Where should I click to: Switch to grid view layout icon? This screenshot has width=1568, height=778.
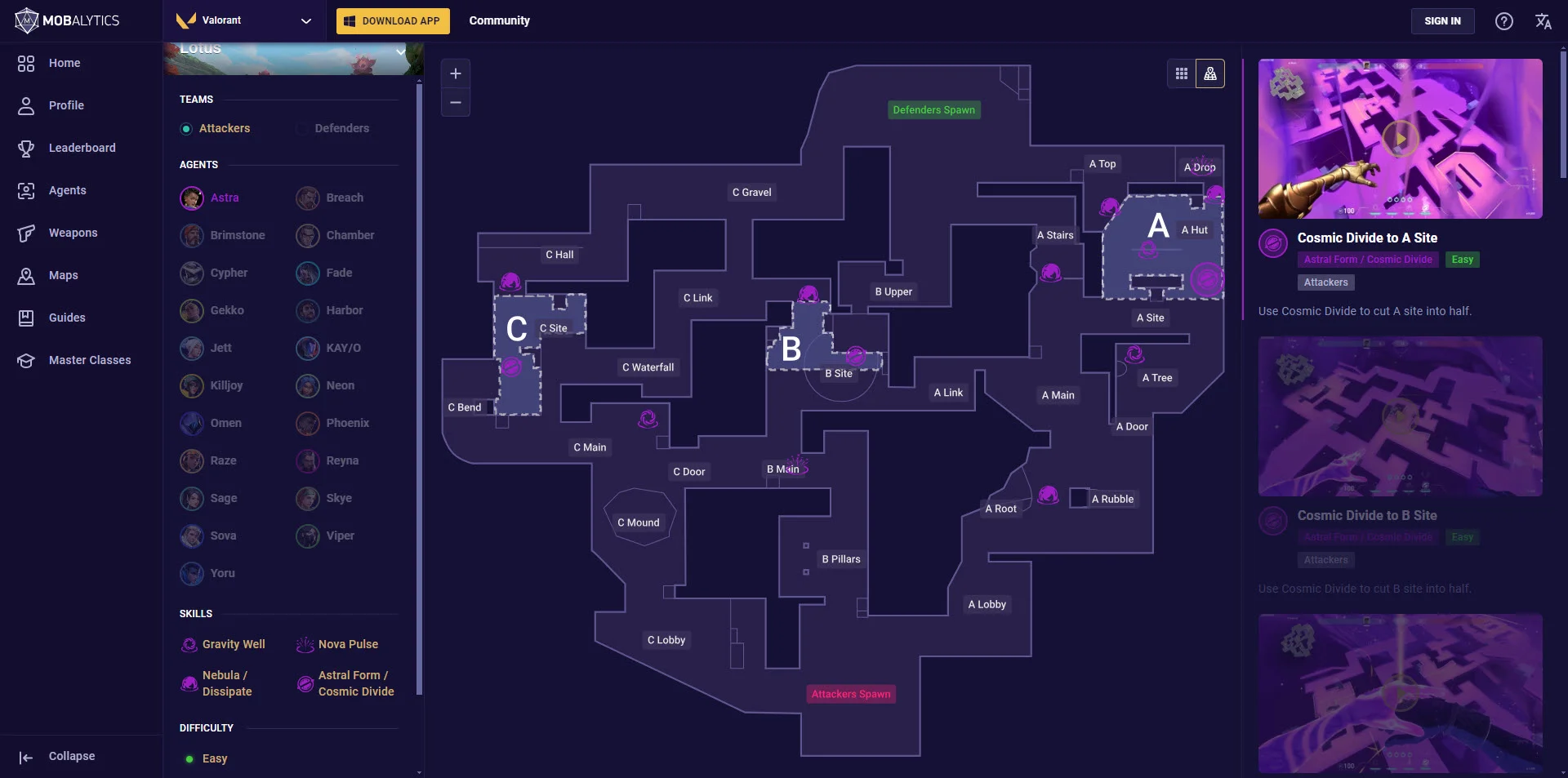click(x=1181, y=73)
